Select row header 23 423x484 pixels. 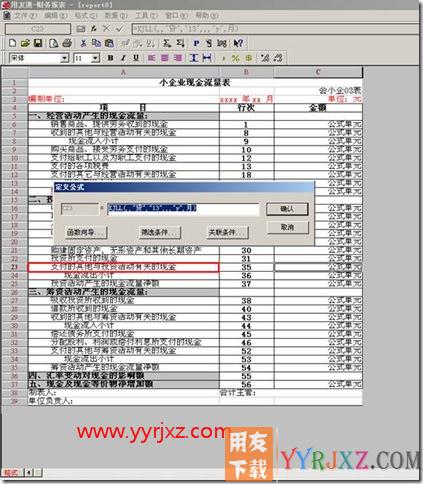14,267
